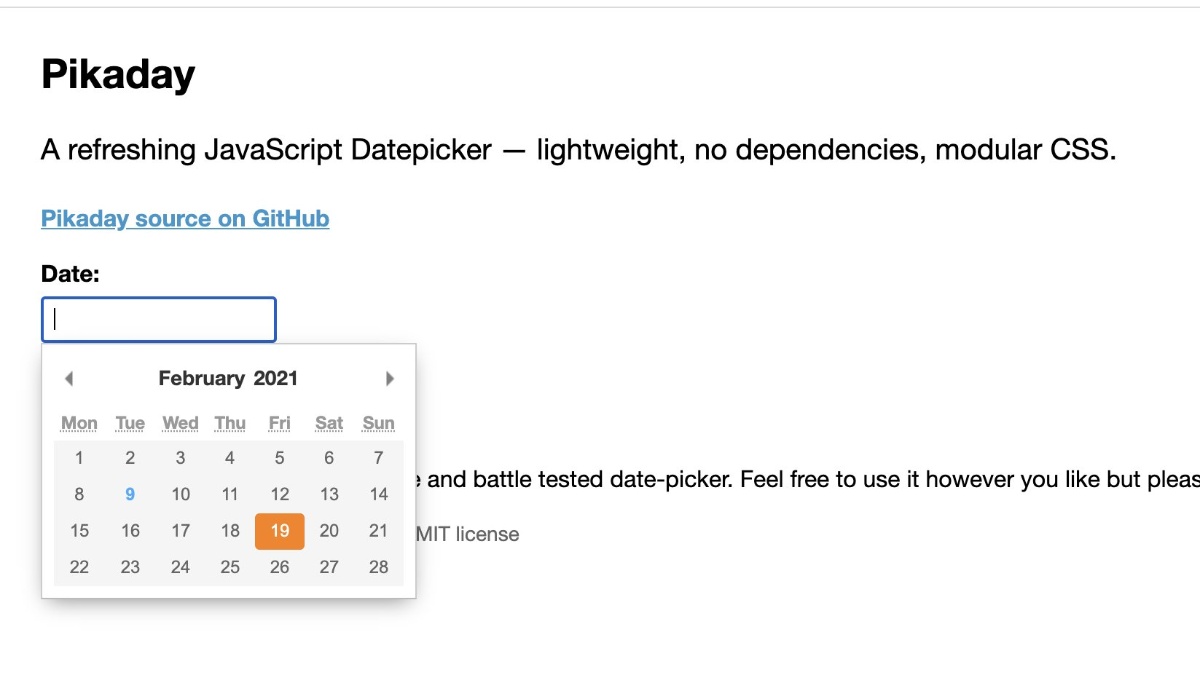Select February 2 in the calendar
1200x675 pixels.
tap(130, 459)
